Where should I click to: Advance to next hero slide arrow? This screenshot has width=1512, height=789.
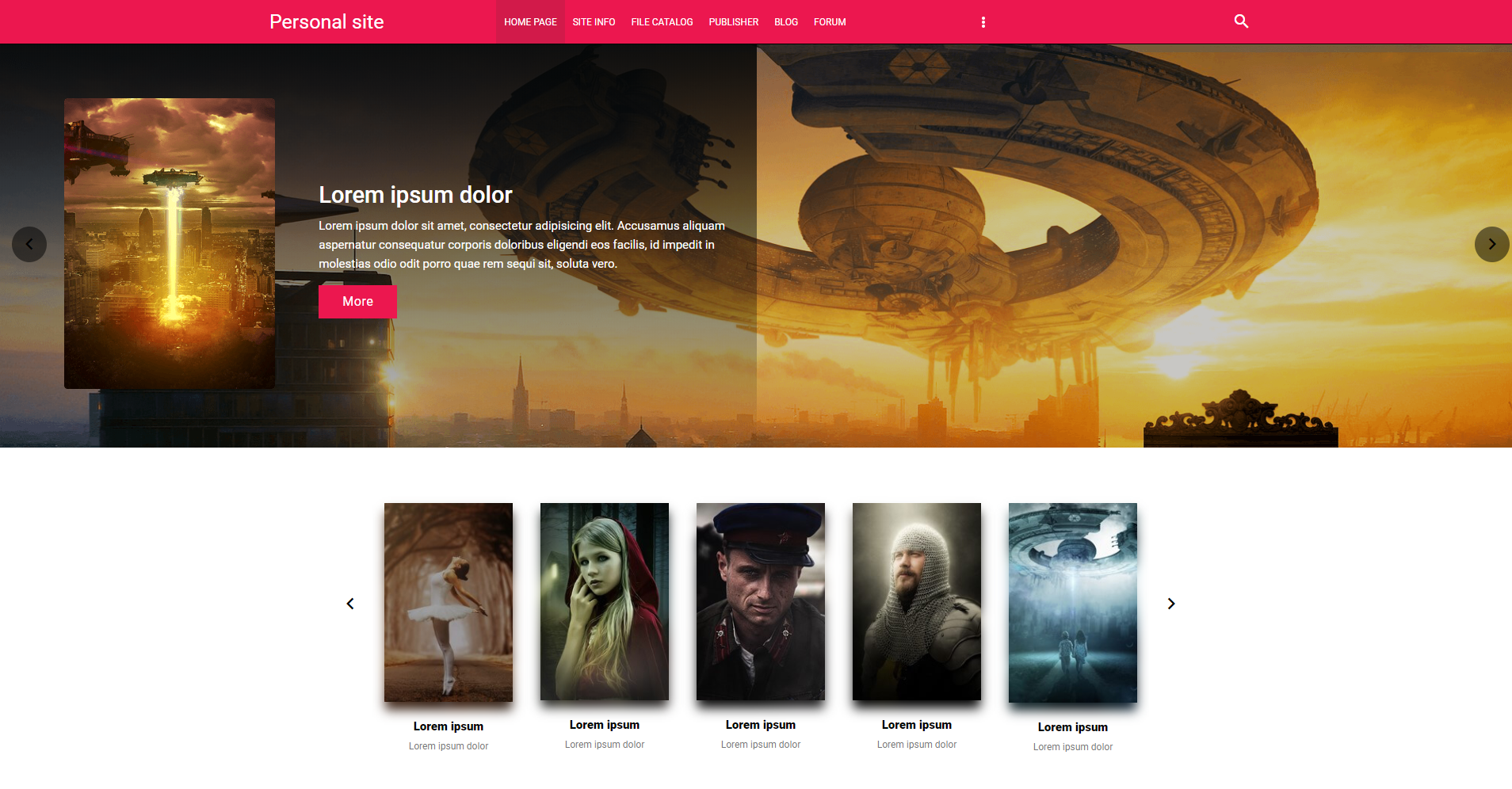click(1491, 244)
